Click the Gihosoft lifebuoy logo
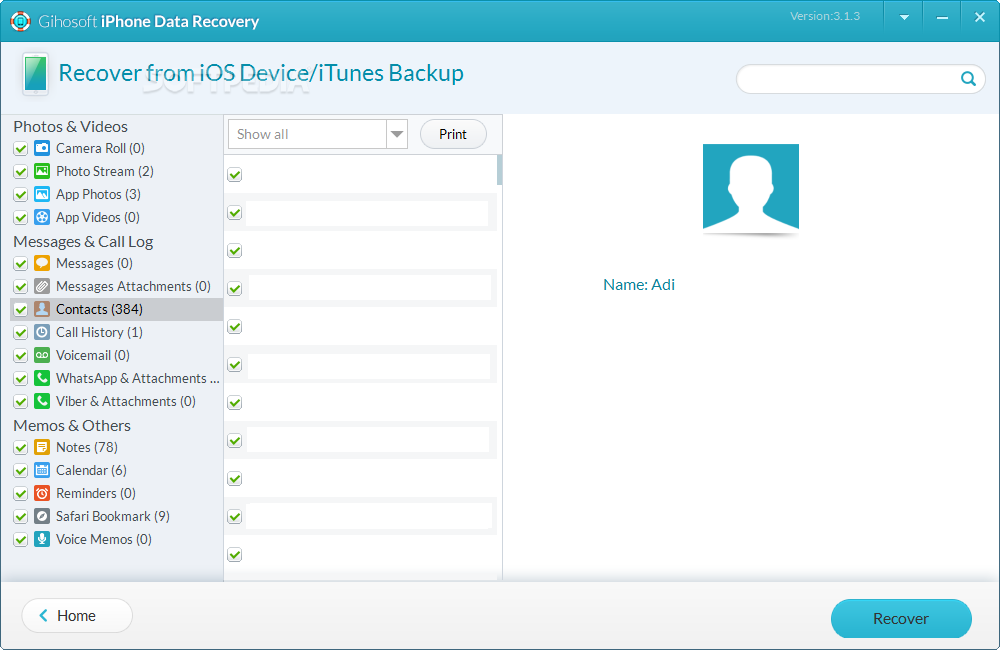 (20, 21)
